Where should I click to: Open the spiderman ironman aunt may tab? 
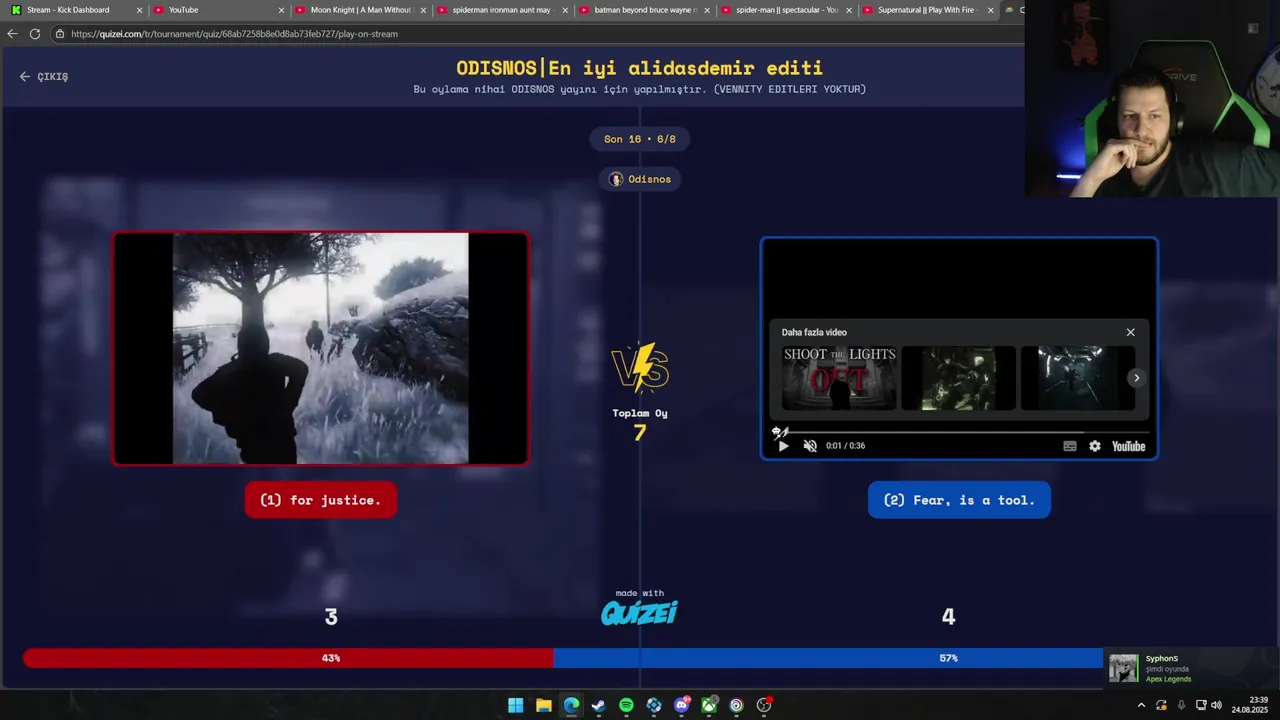point(501,10)
